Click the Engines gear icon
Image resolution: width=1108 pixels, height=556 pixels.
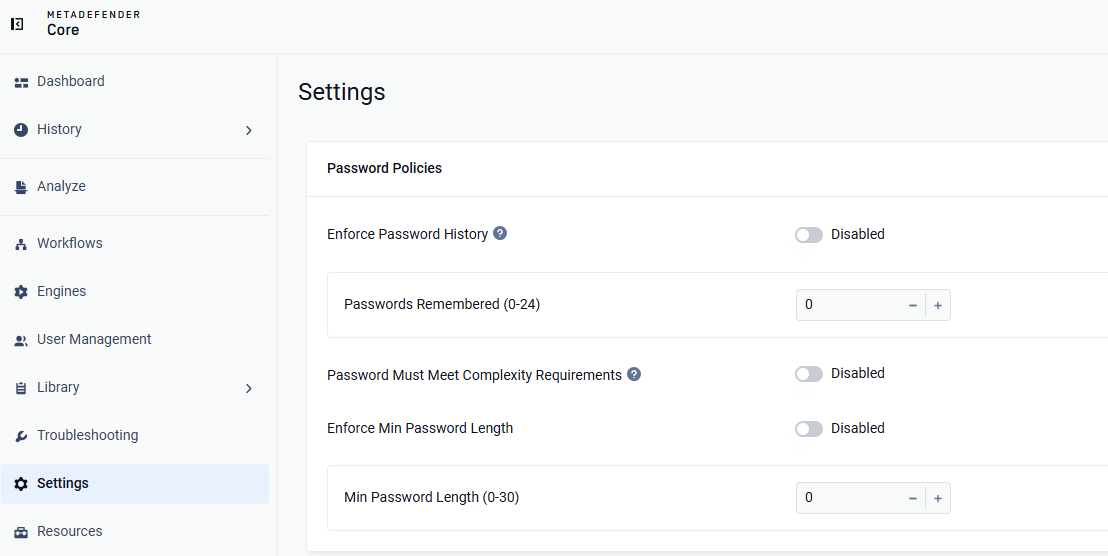coord(21,292)
